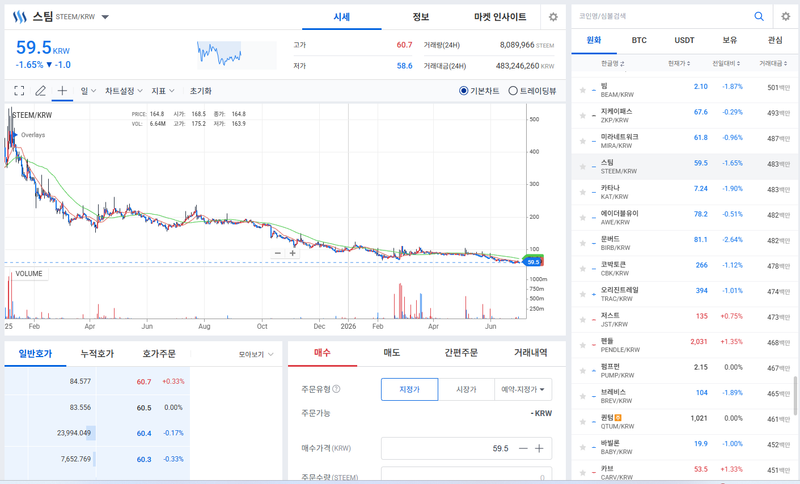Choose 지정가 limit order button
The image size is (800, 484).
[x=409, y=389]
